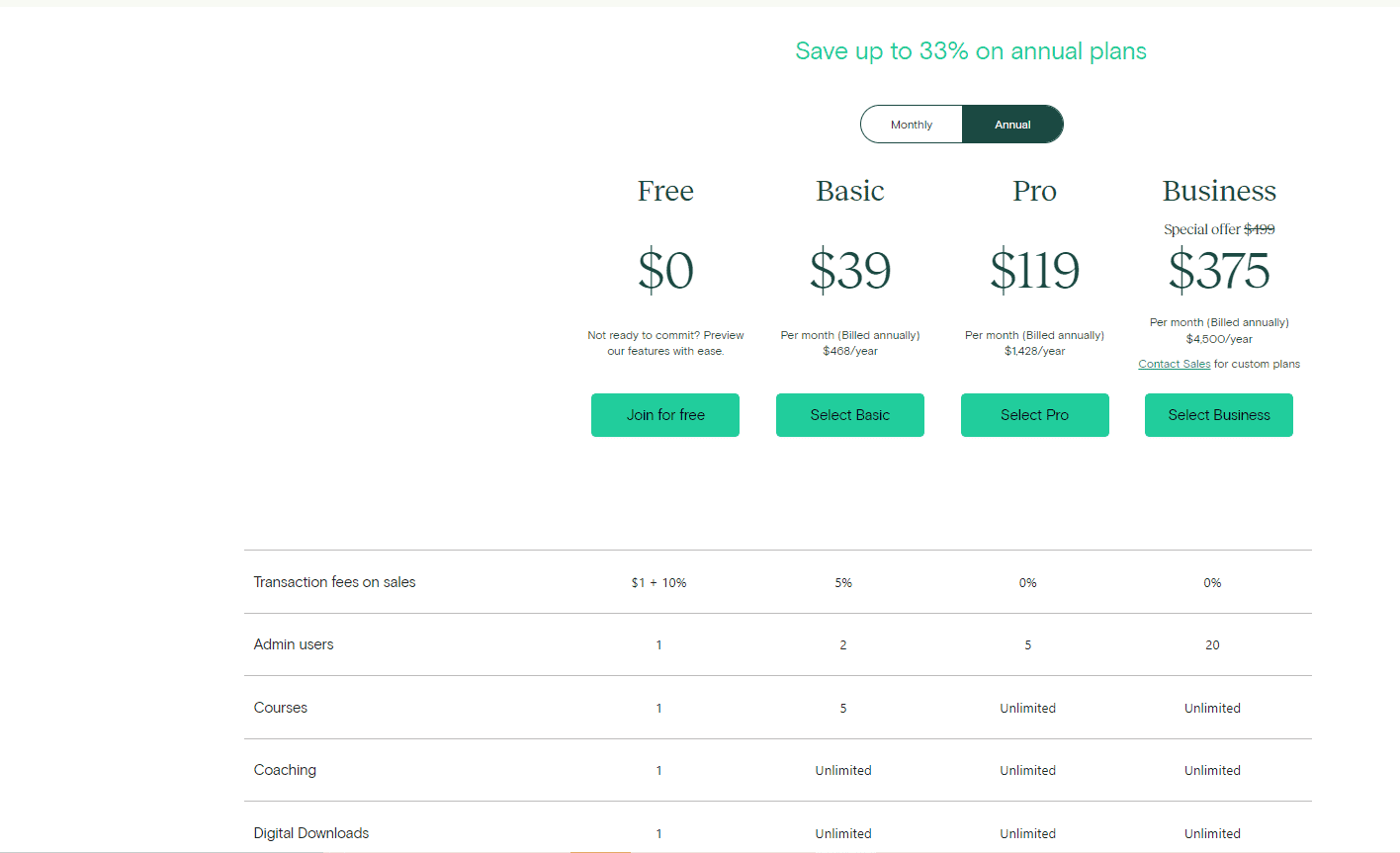
Task: Click the Digital Downloads row label
Action: 311,833
